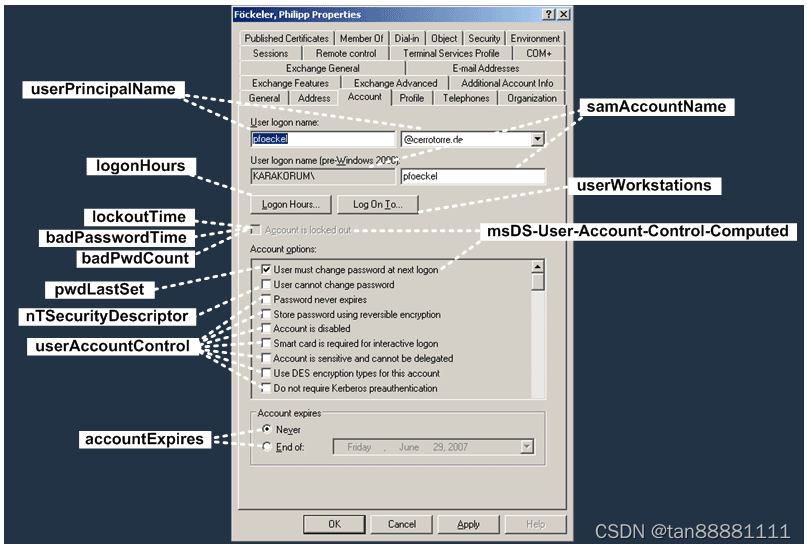This screenshot has width=807, height=549.
Task: Open the Sessions tab
Action: (270, 54)
